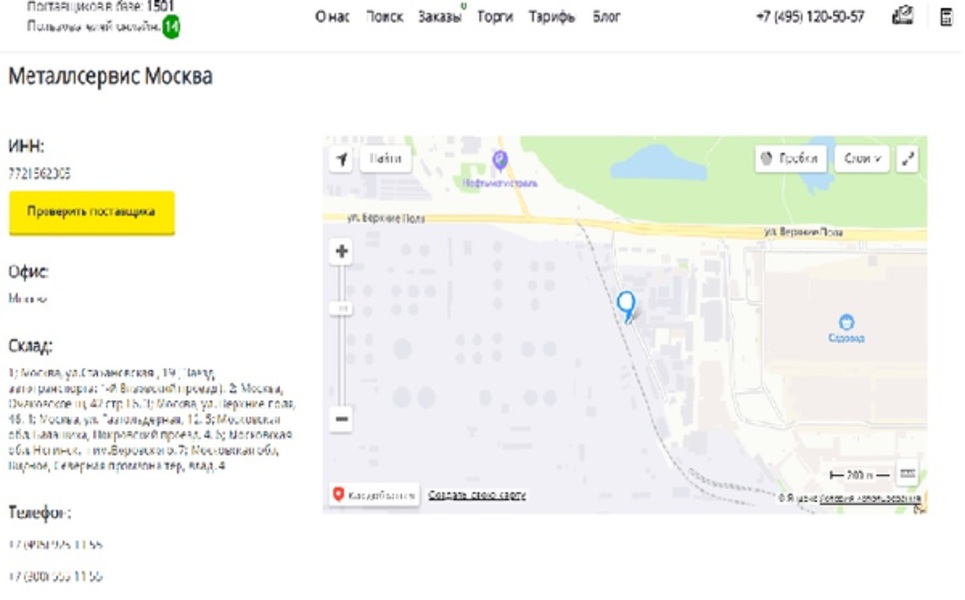
Task: Click the Найти button on the map
Action: tap(385, 159)
